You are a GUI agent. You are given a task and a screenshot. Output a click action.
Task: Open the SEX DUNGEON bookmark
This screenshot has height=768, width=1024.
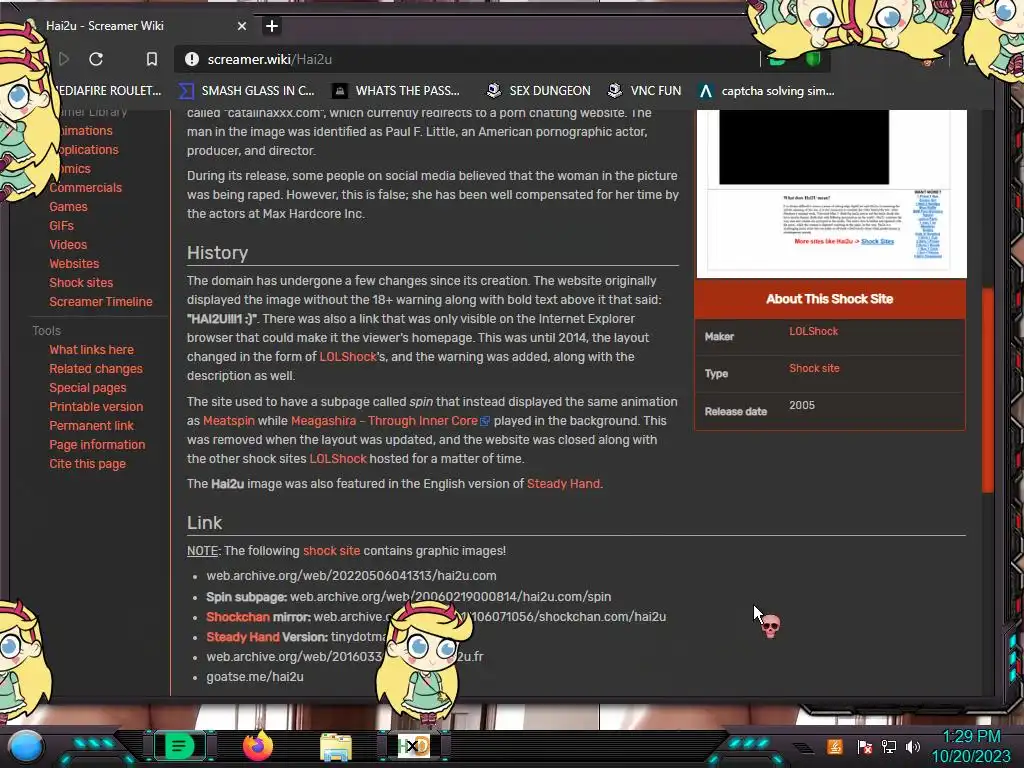tap(538, 91)
